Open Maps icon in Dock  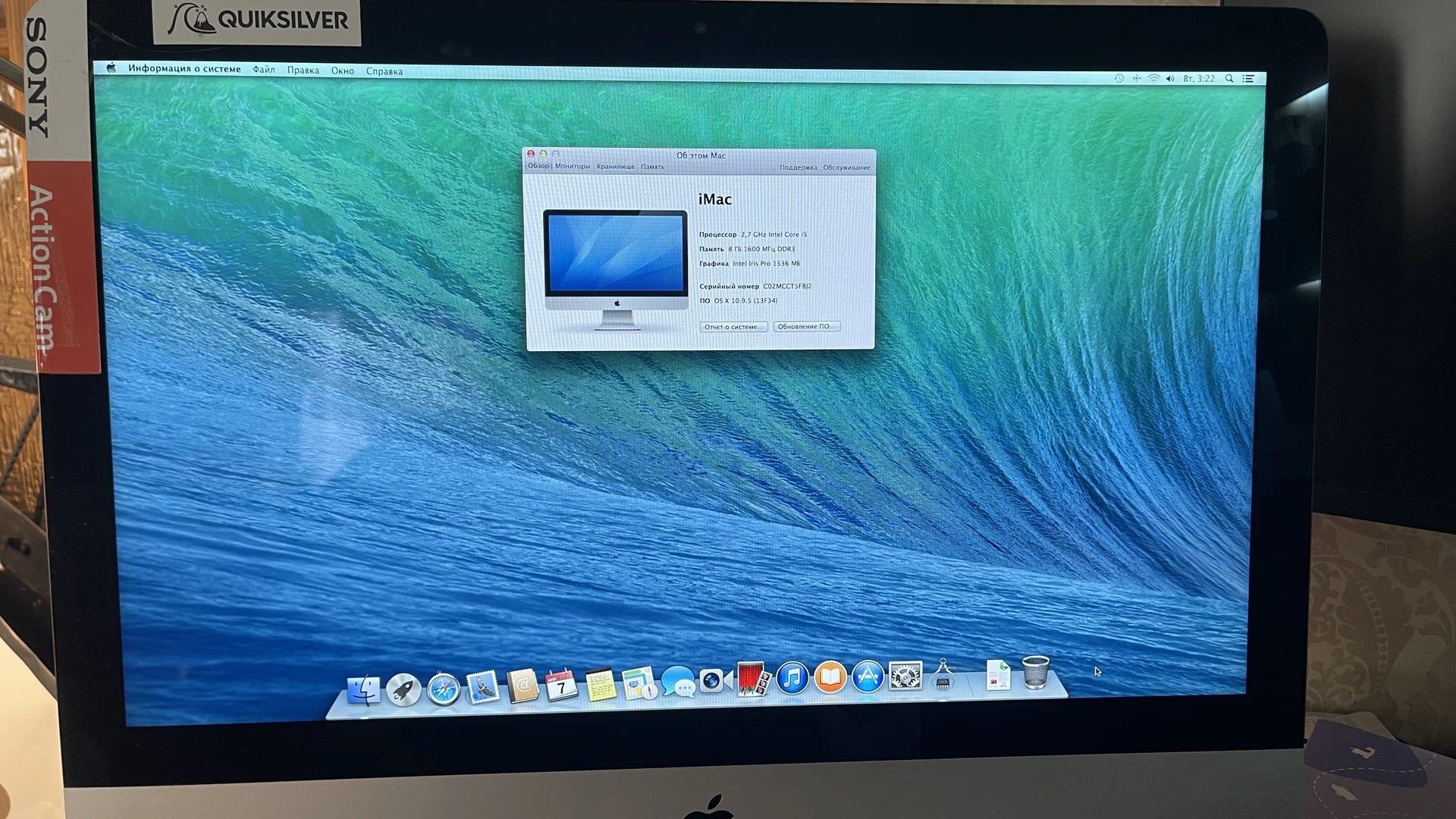coord(639,683)
